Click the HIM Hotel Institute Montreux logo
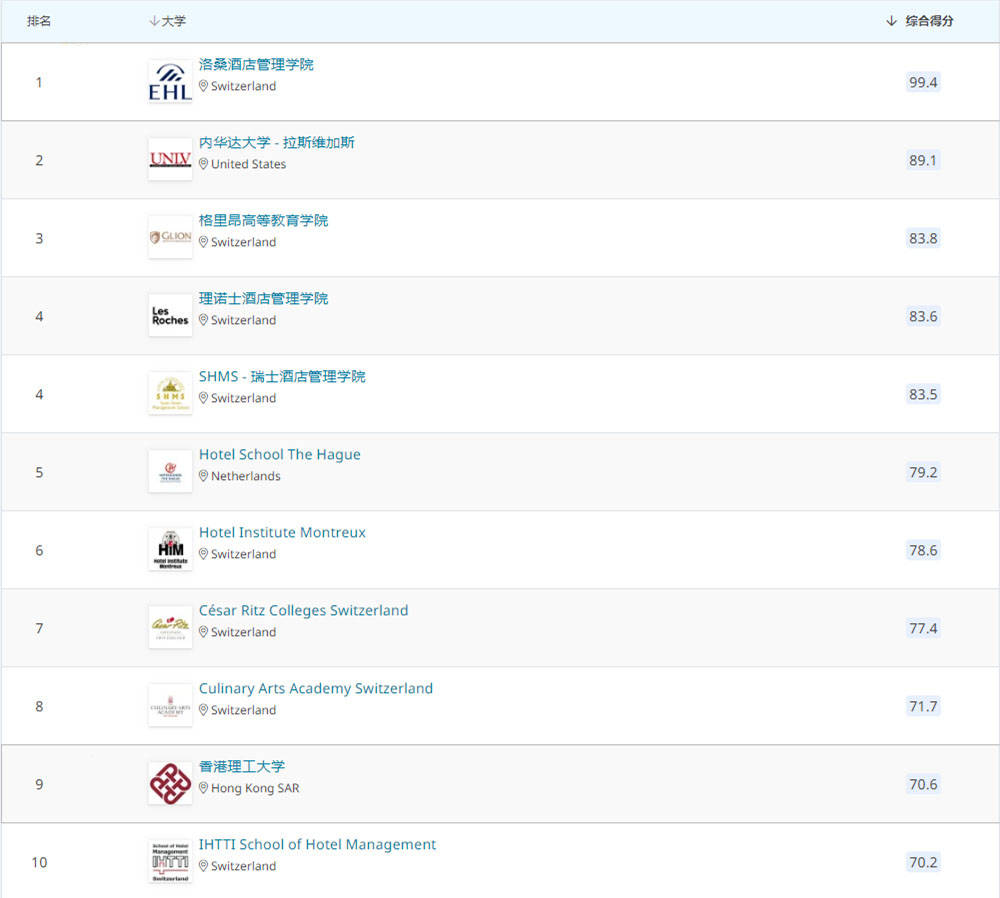The width and height of the screenshot is (1000, 898). (170, 549)
